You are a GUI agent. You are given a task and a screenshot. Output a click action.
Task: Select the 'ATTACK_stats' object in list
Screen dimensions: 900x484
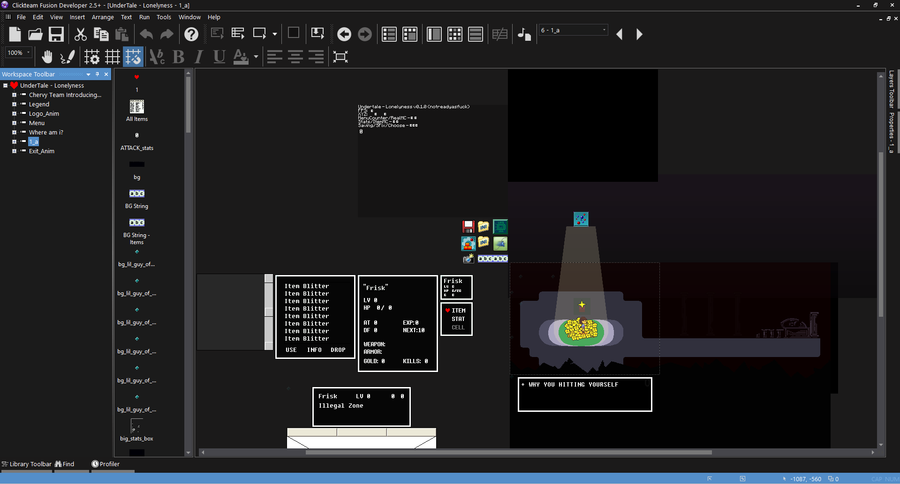pos(137,141)
